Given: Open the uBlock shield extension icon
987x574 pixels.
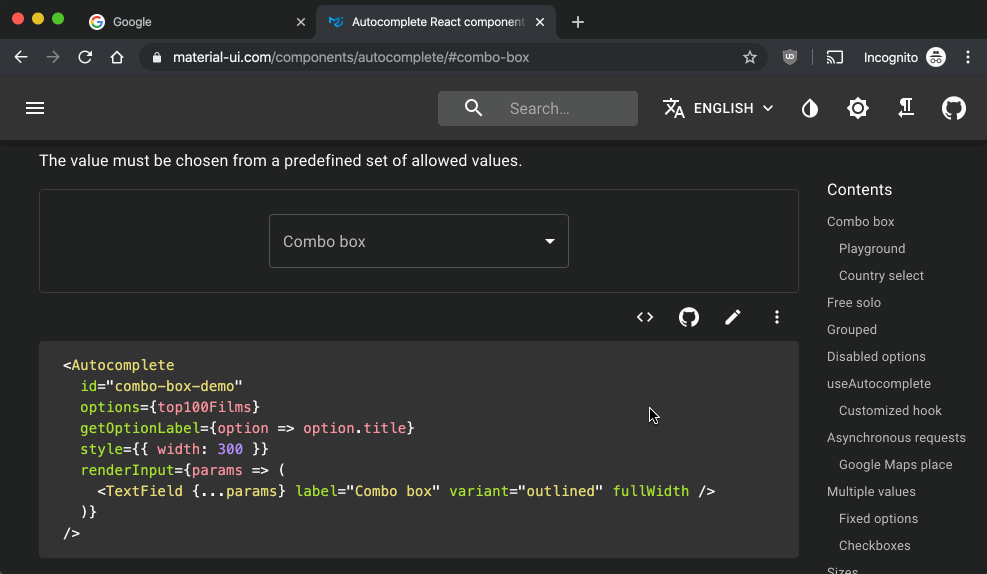Looking at the screenshot, I should click(789, 57).
